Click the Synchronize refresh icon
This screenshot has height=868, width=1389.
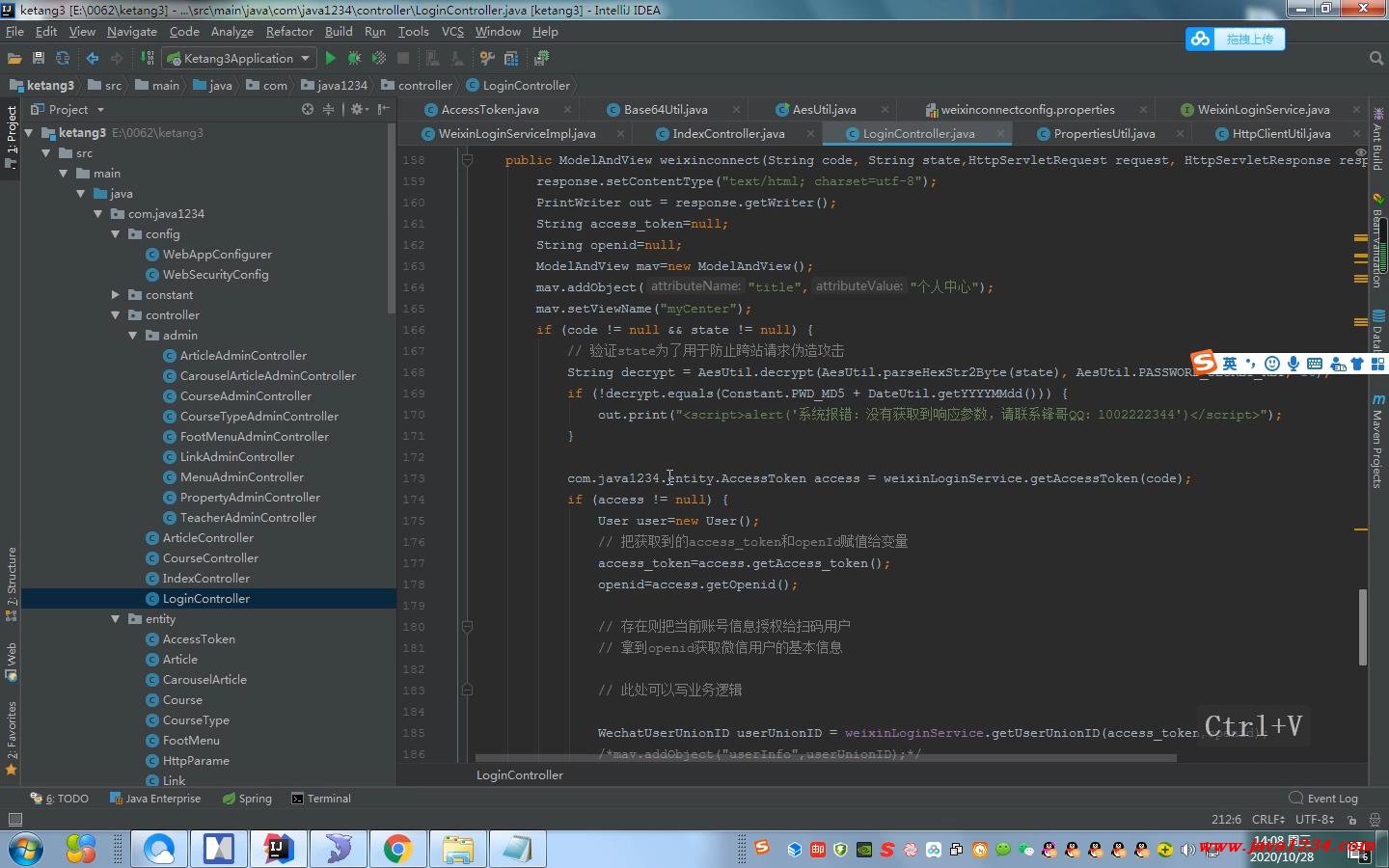pyautogui.click(x=63, y=59)
